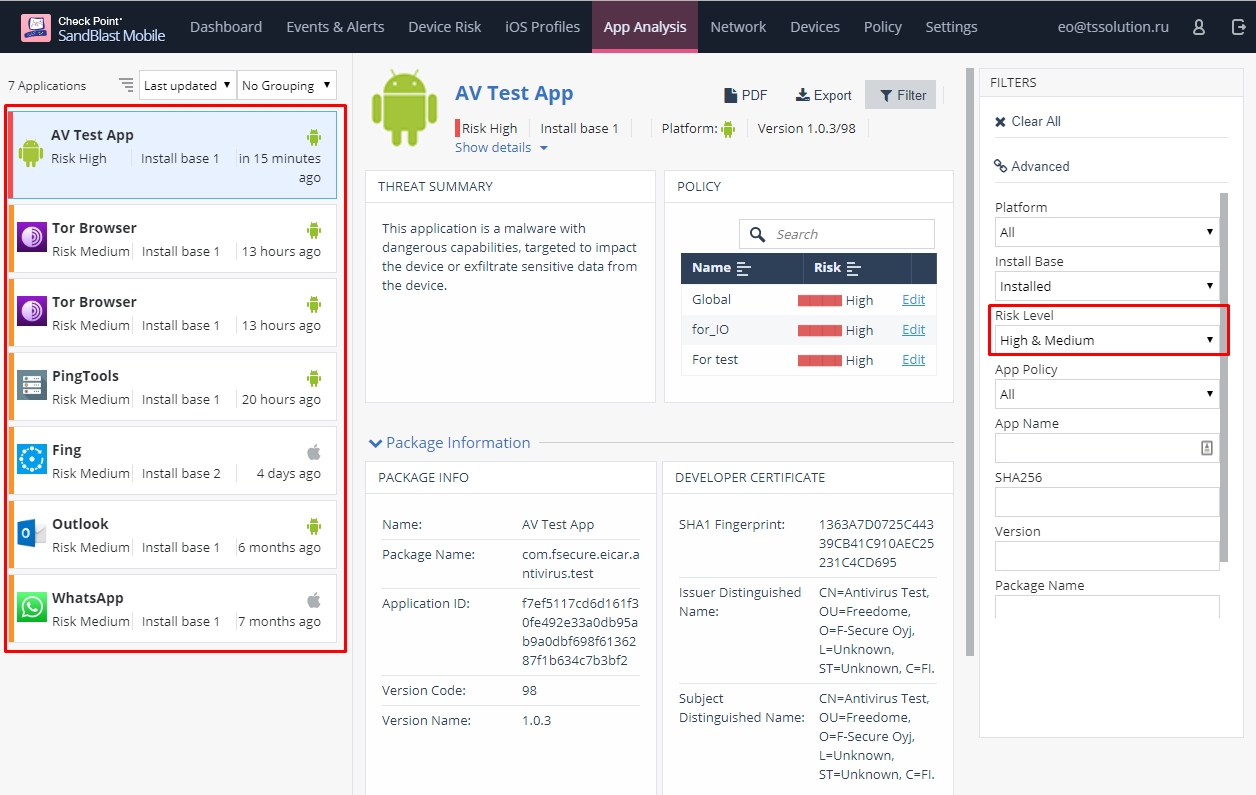Click the for_IO policy high risk bar
The width and height of the screenshot is (1256, 795).
(x=820, y=330)
